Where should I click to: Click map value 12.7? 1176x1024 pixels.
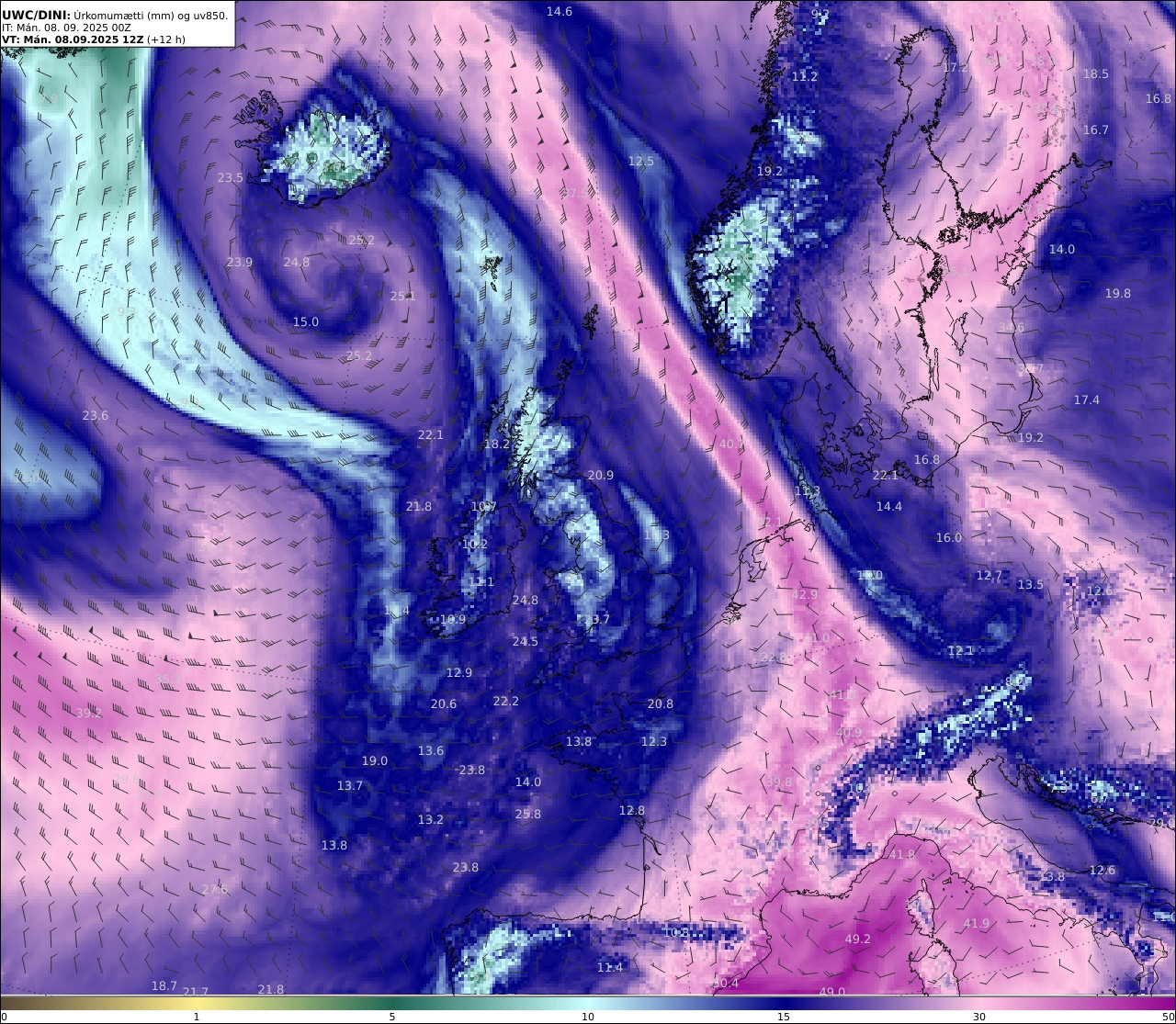tap(989, 576)
